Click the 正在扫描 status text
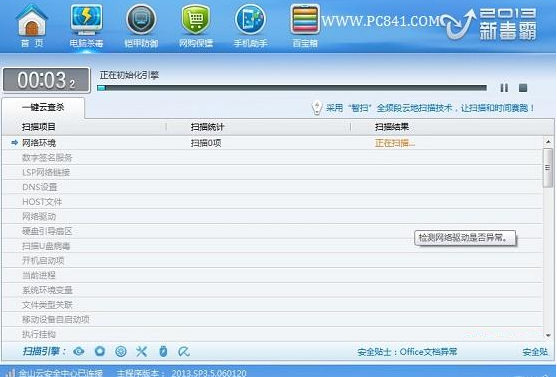 395,143
